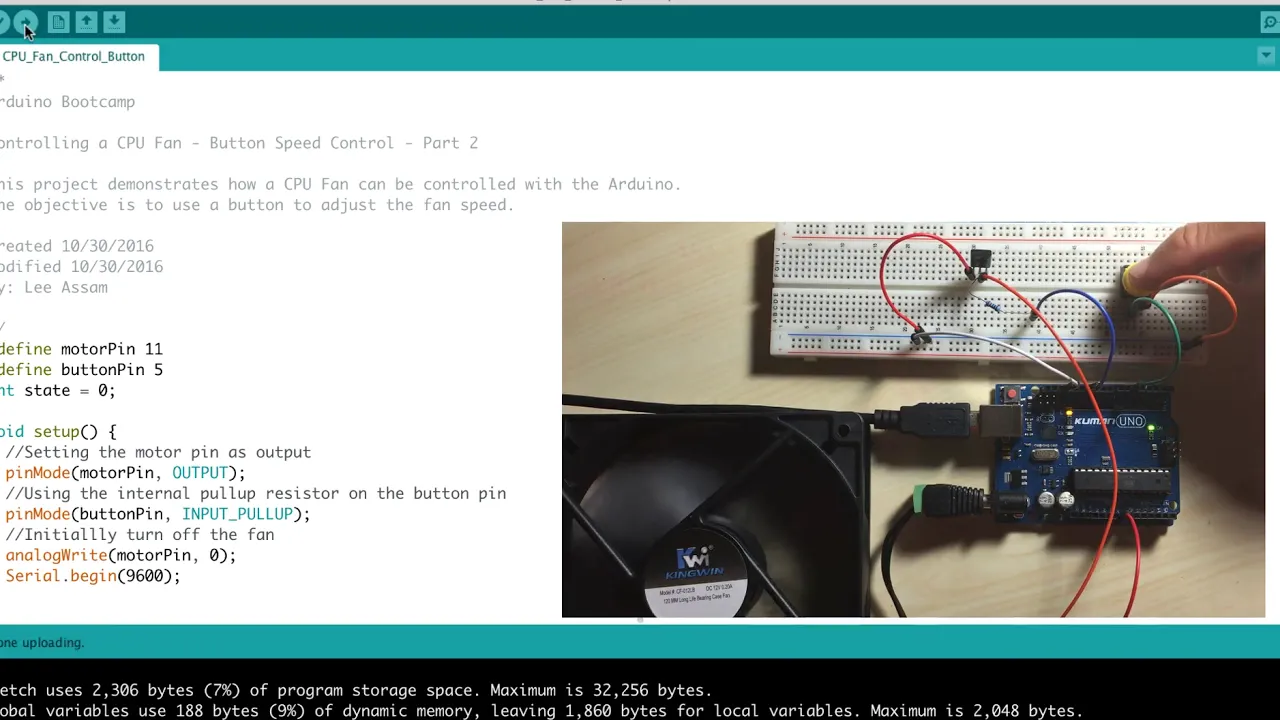The height and width of the screenshot is (720, 1280).
Task: Click the 'Initiallly turn off the fan' comment
Action: pos(140,535)
